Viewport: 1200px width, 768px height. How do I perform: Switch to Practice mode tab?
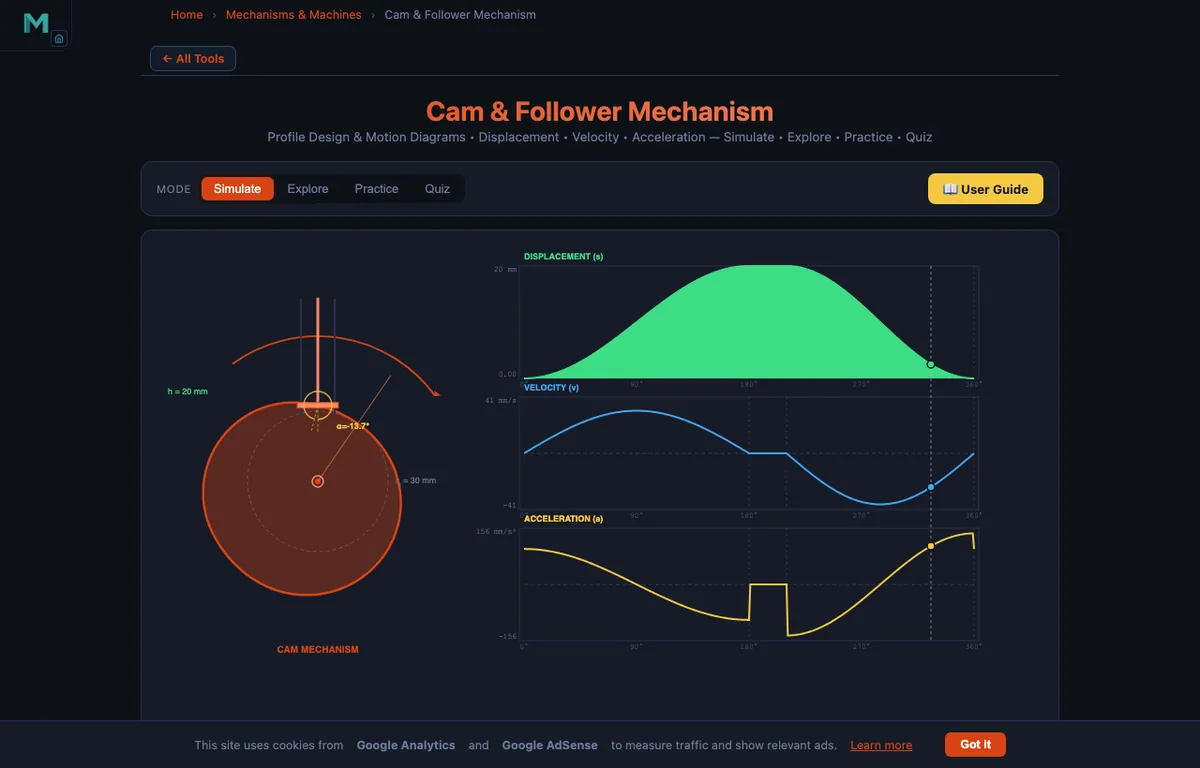click(376, 189)
